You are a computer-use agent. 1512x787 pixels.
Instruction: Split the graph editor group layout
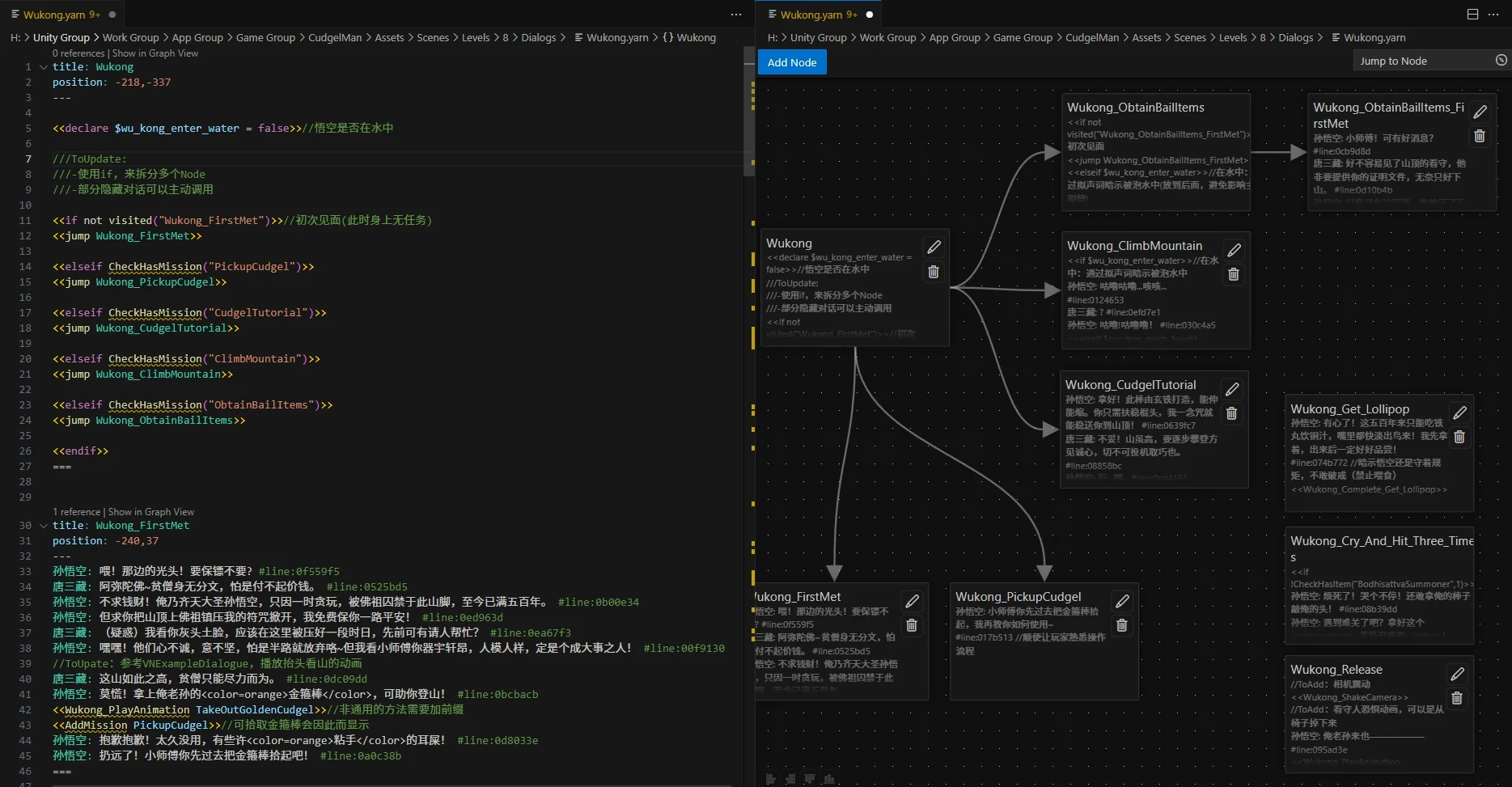(1472, 15)
